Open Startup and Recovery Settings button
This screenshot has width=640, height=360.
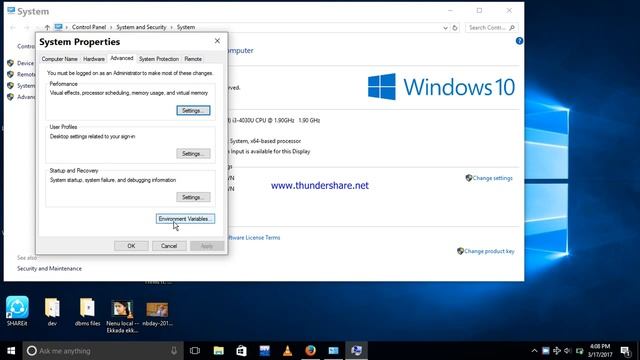193,197
